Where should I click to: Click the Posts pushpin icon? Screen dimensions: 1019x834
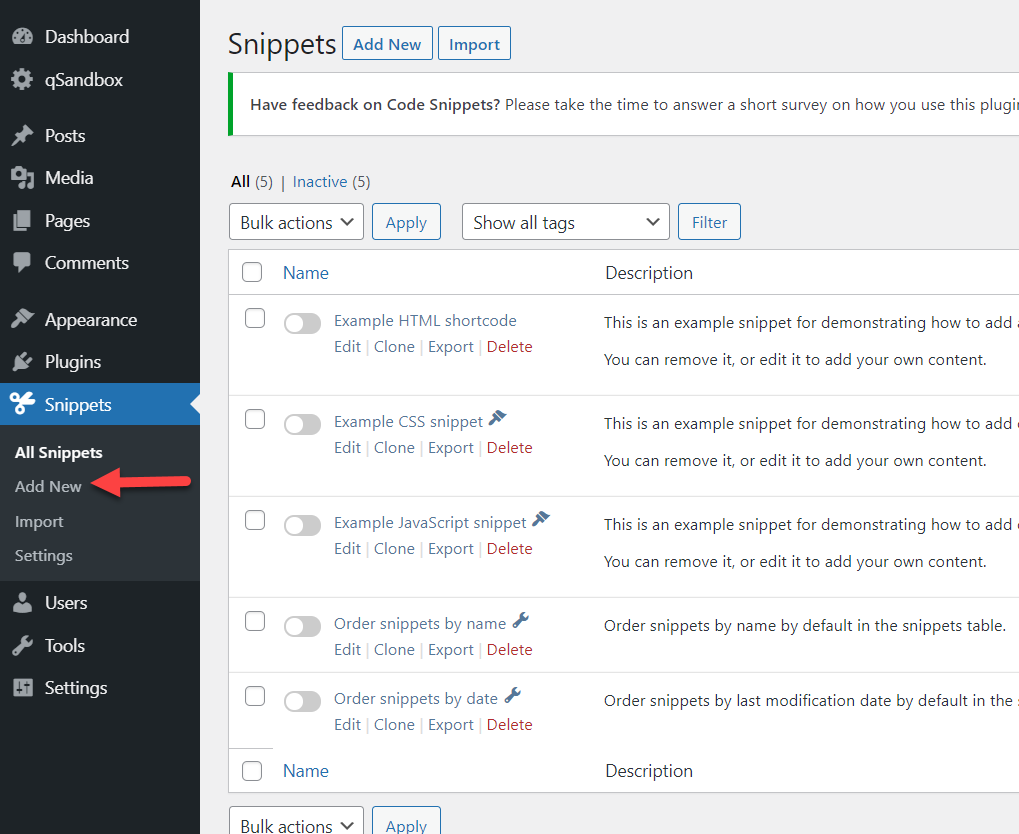click(22, 135)
